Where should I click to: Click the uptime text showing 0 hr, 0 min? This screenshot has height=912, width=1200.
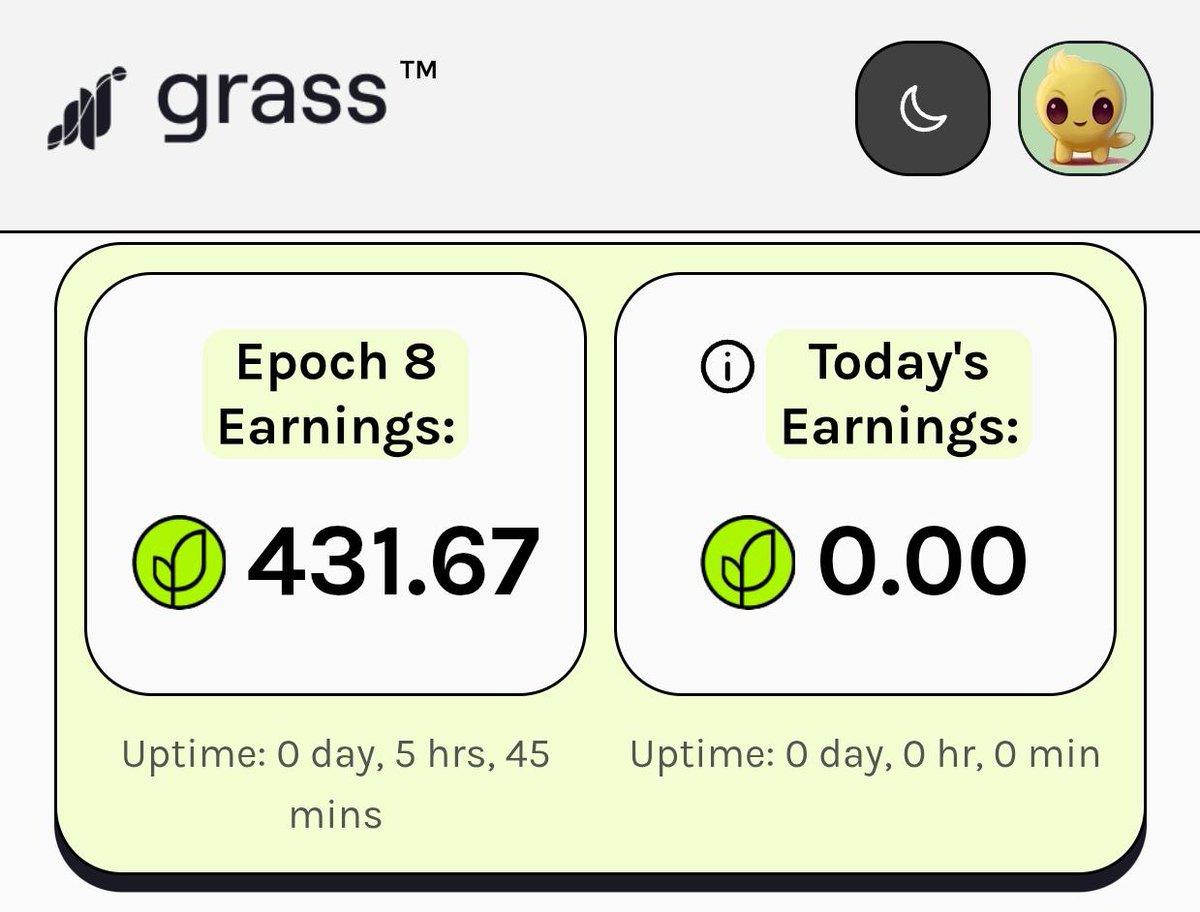[865, 754]
